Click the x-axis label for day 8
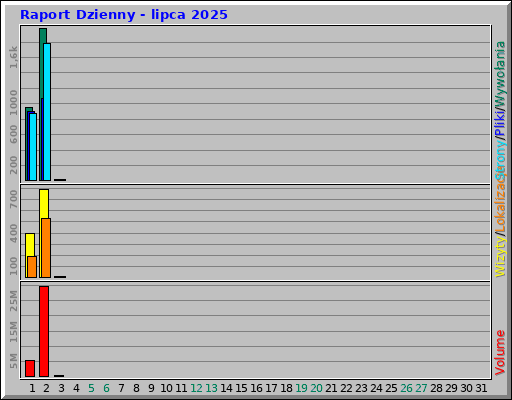The height and width of the screenshot is (400, 512). click(136, 388)
